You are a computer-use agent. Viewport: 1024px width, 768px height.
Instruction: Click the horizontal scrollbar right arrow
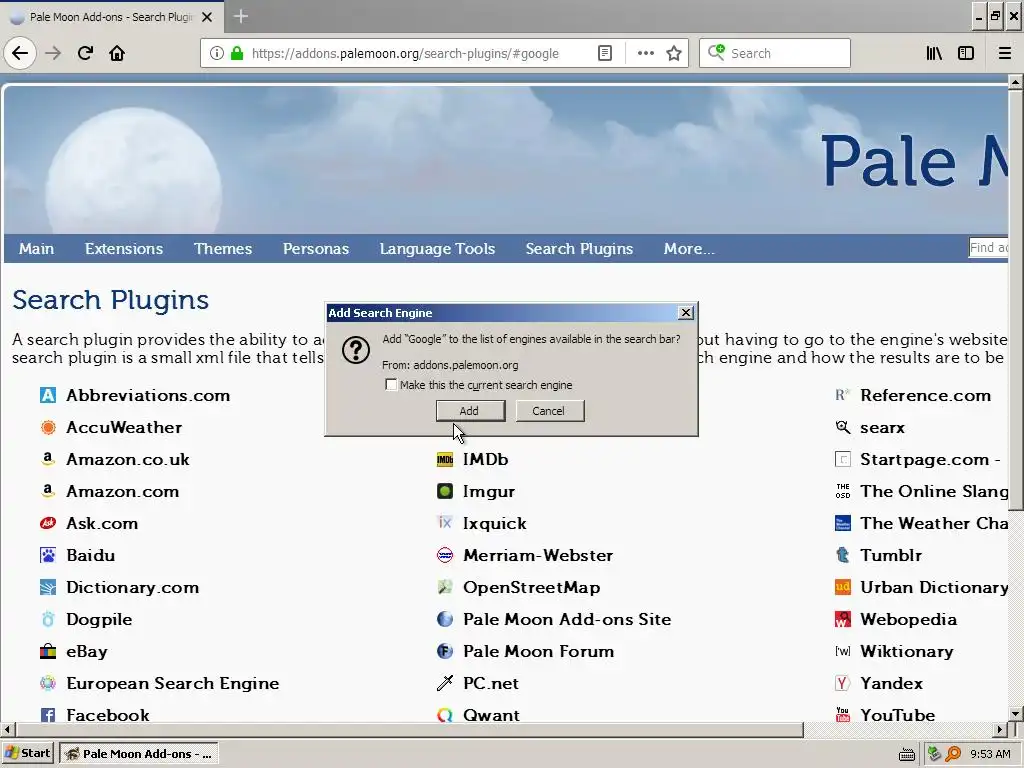[1000, 729]
